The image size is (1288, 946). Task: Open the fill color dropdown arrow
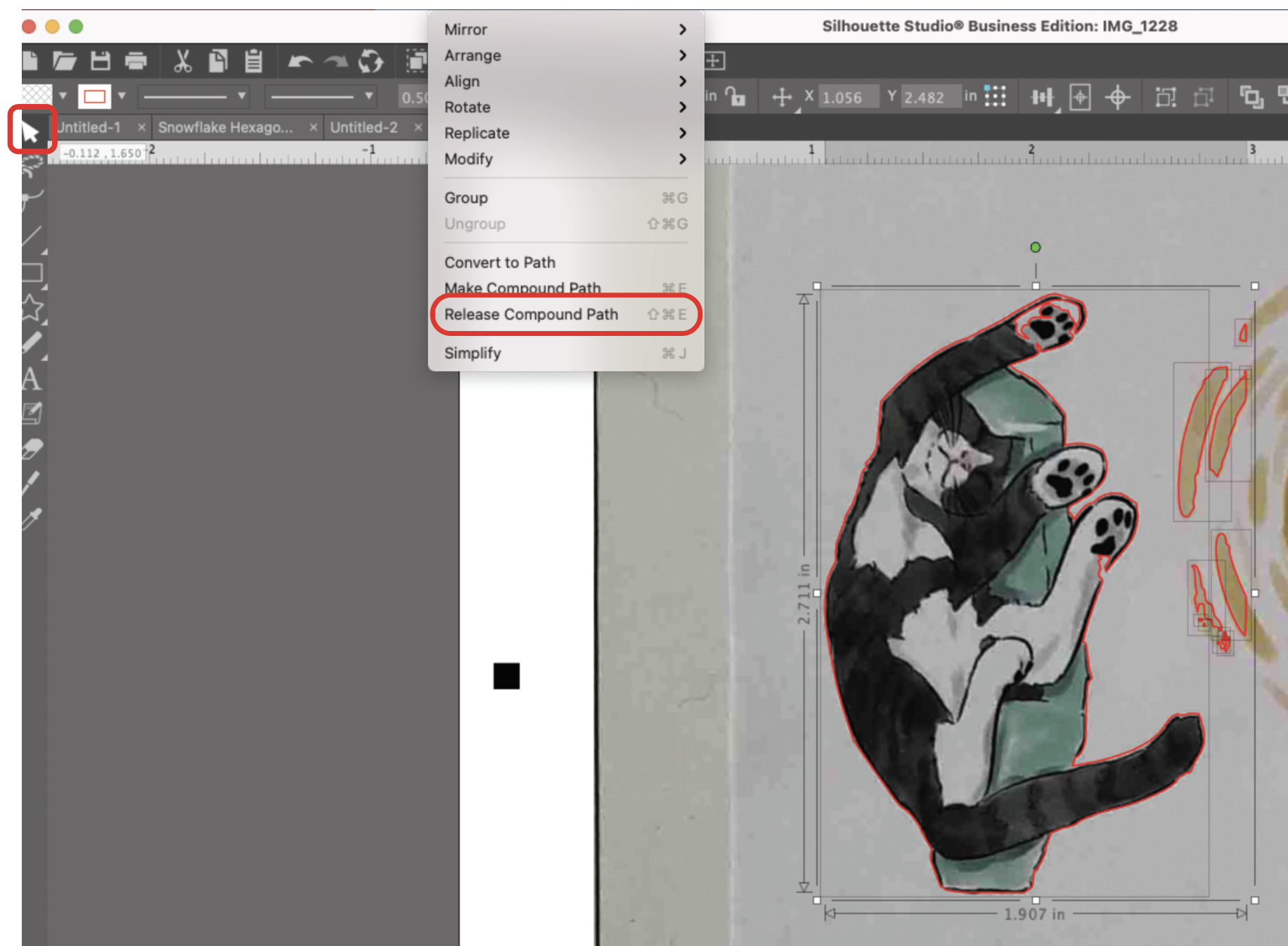point(63,96)
